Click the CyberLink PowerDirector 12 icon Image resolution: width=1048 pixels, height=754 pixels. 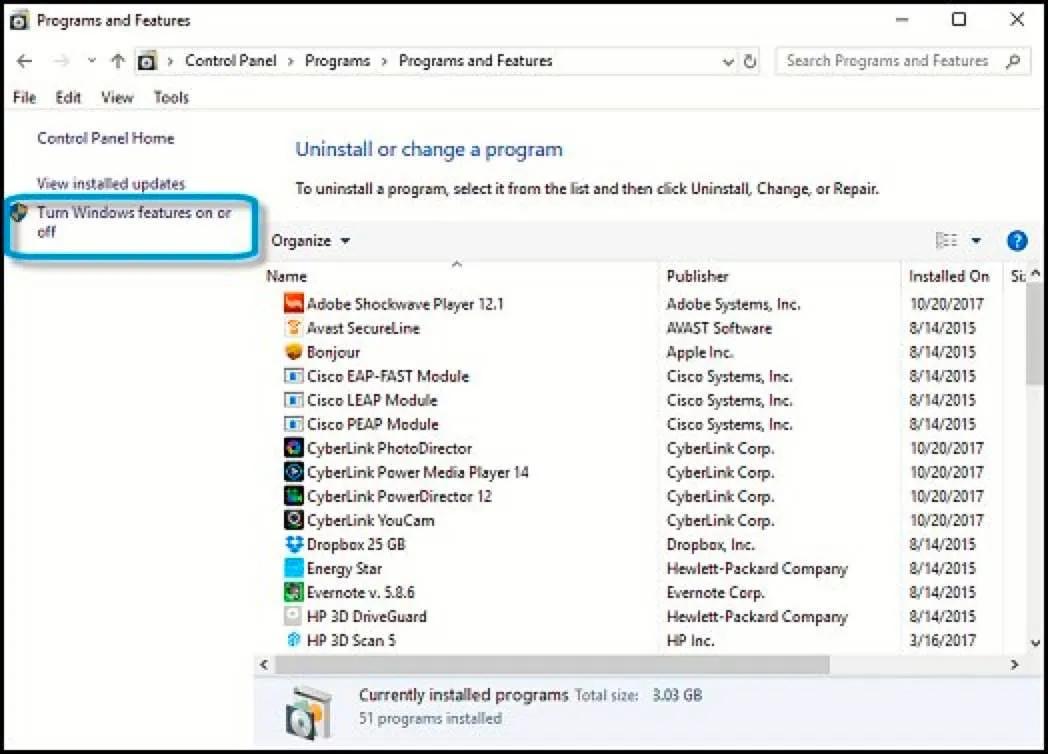pos(293,496)
